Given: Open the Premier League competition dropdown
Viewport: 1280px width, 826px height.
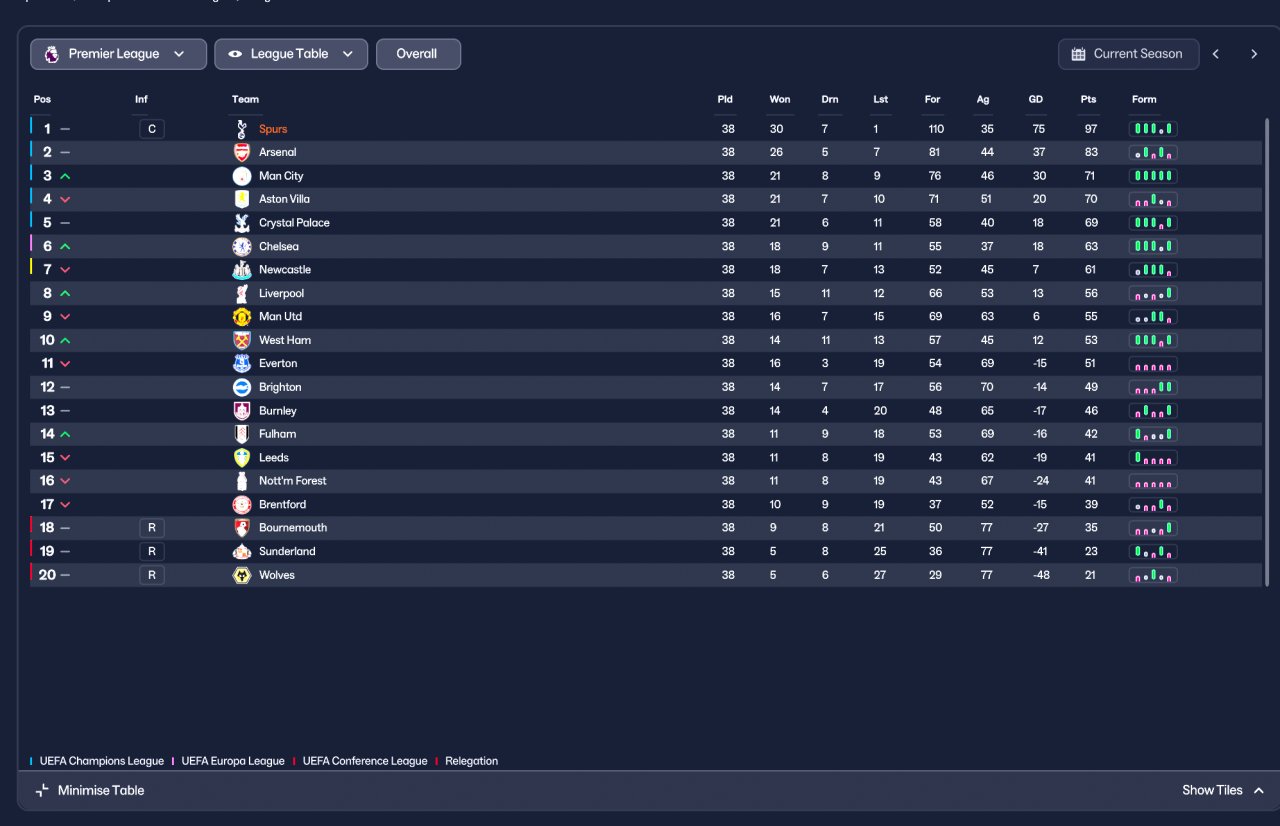Looking at the screenshot, I should 118,54.
